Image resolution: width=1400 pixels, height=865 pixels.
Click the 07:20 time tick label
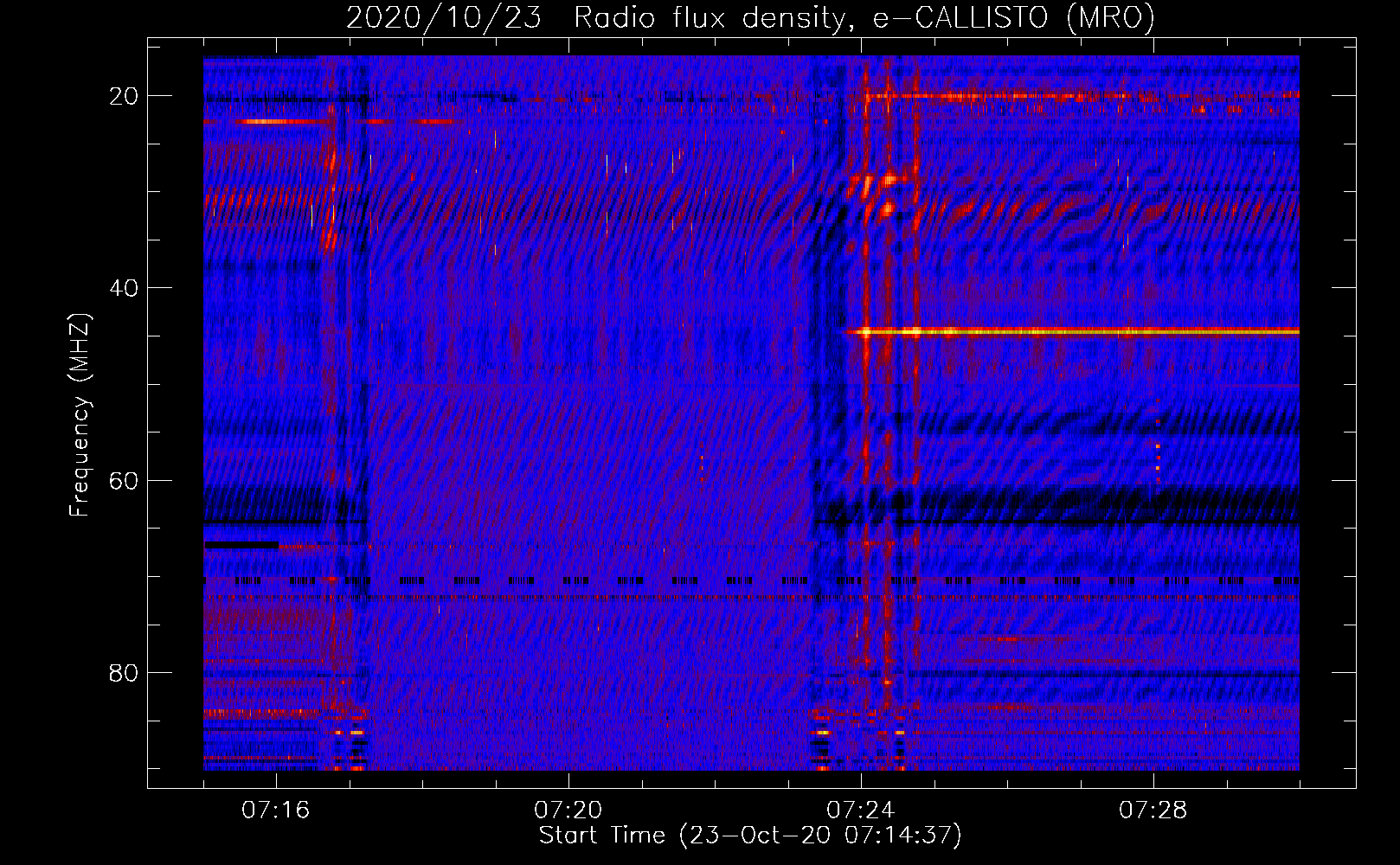pyautogui.click(x=568, y=811)
